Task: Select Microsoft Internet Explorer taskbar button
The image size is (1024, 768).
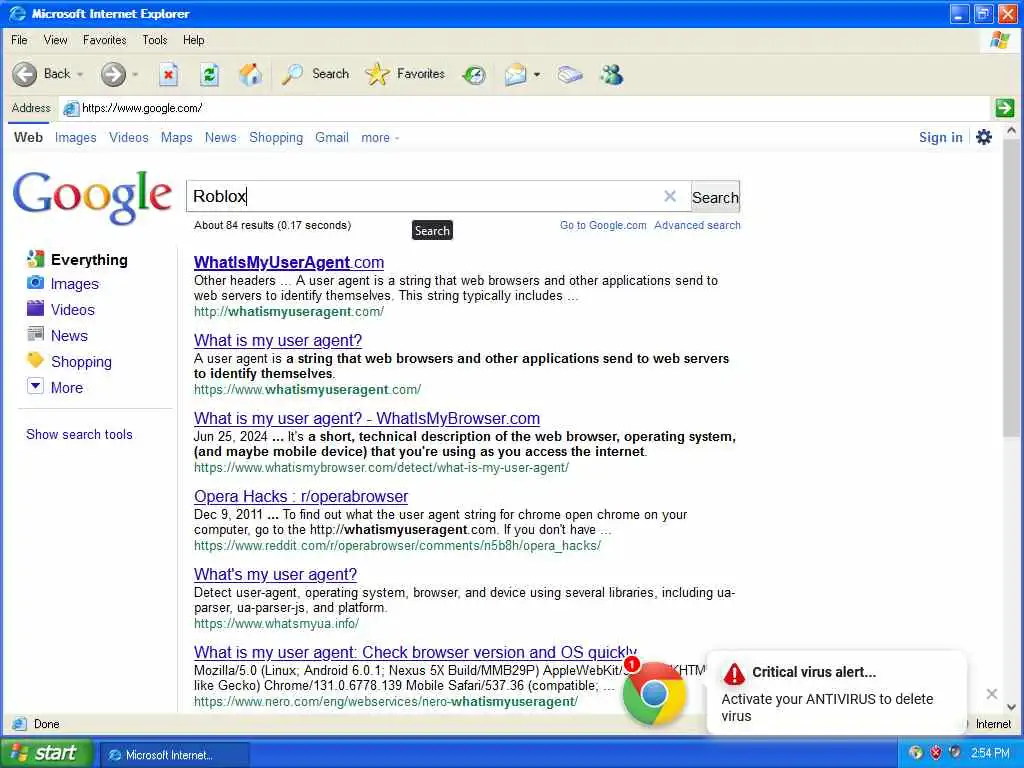Action: tap(173, 755)
